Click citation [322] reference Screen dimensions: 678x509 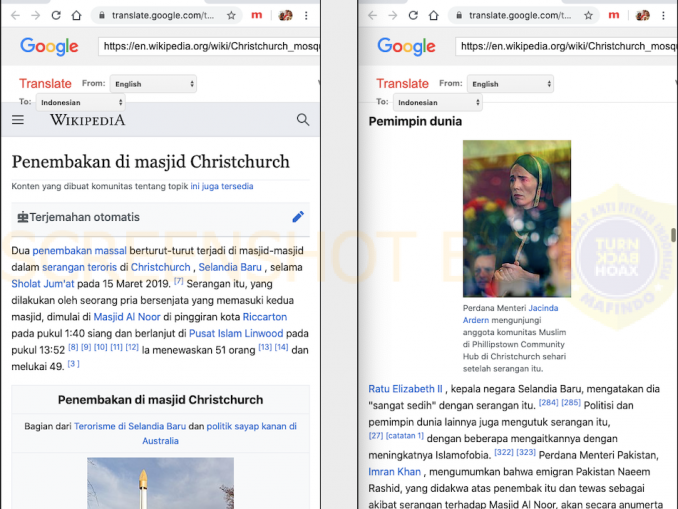coord(504,452)
